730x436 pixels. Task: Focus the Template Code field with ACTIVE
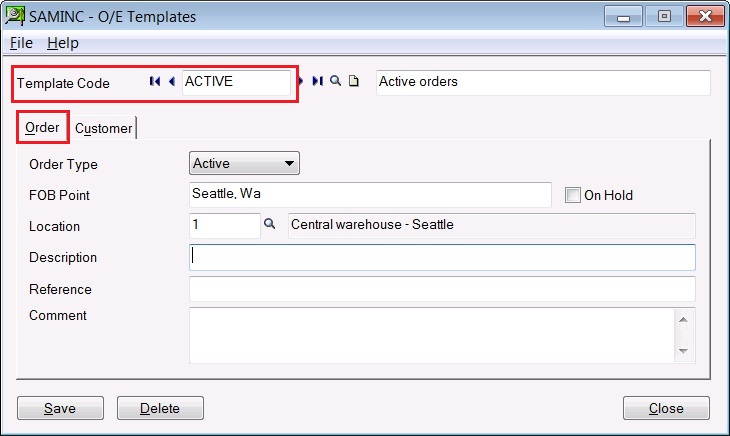236,82
